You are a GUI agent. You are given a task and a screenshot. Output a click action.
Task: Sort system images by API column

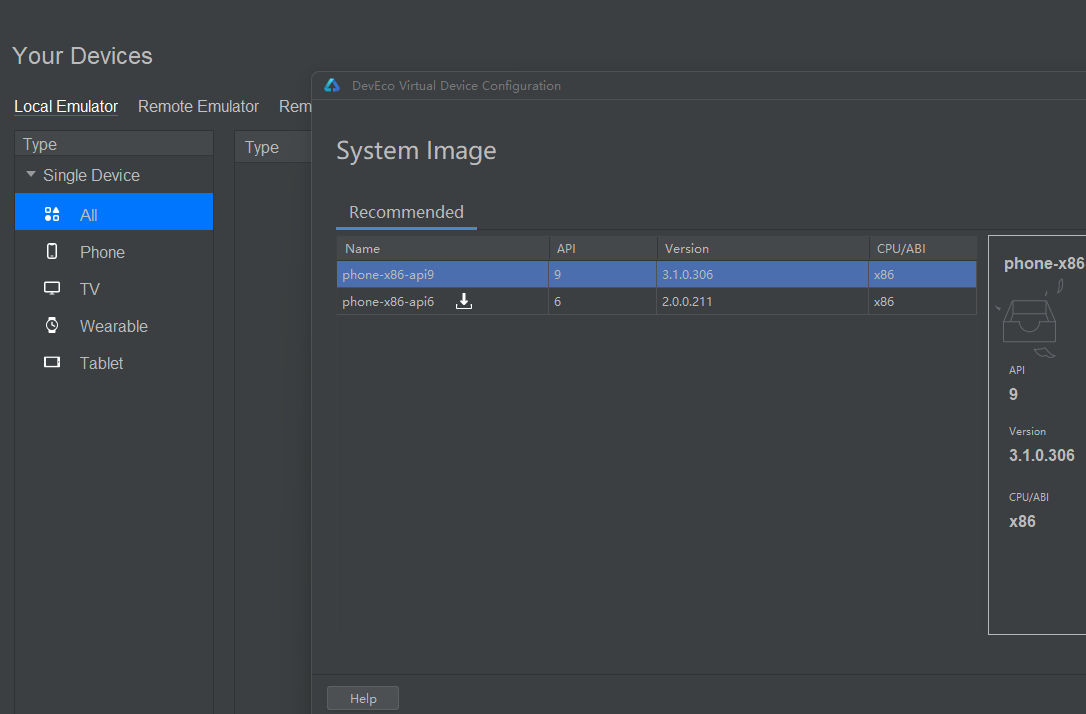(603, 249)
